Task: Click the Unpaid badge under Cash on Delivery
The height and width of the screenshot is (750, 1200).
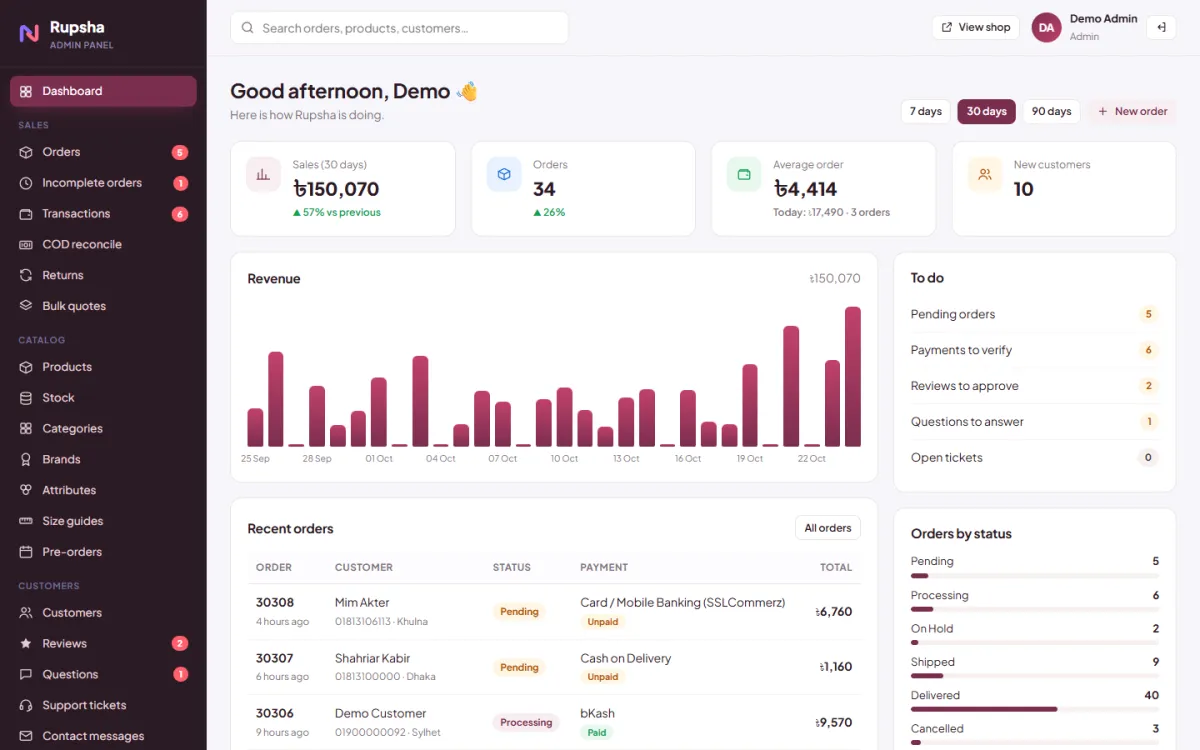Action: [x=602, y=677]
